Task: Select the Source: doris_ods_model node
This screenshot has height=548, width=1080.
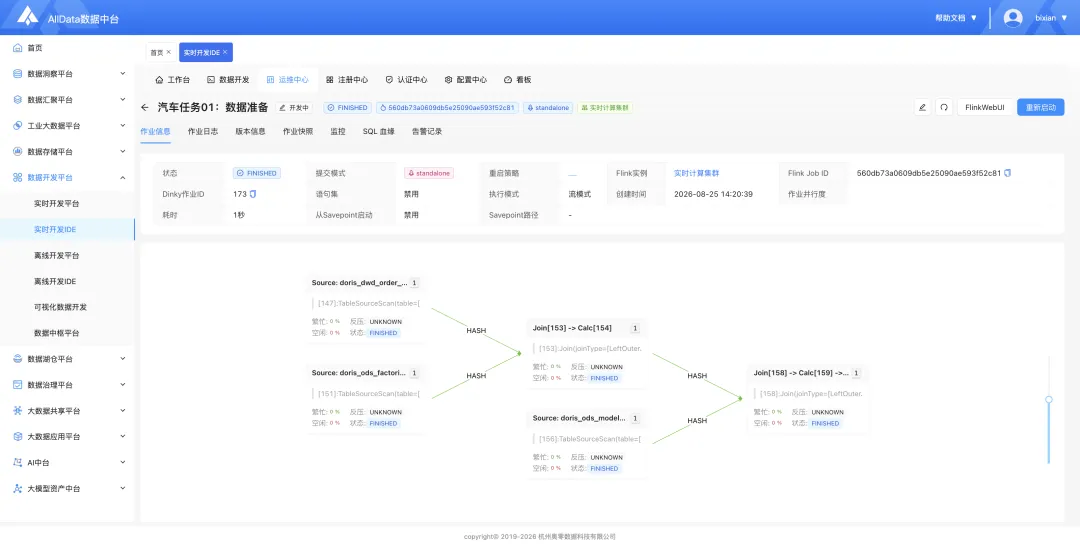Action: click(x=587, y=444)
